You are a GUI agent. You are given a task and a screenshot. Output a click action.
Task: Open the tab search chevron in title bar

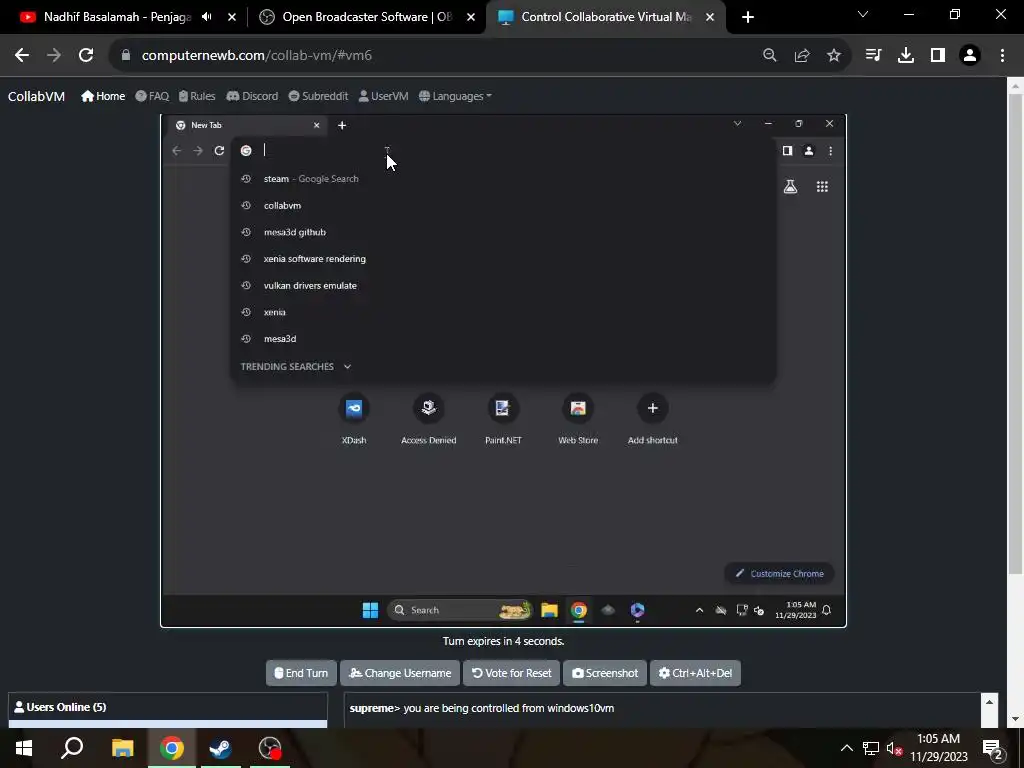(863, 14)
